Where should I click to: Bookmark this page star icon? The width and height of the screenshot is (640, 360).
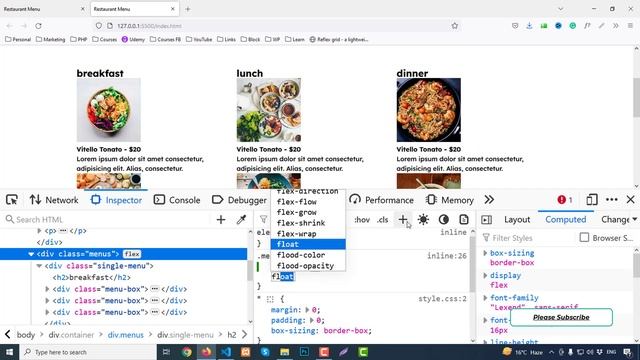coord(455,26)
